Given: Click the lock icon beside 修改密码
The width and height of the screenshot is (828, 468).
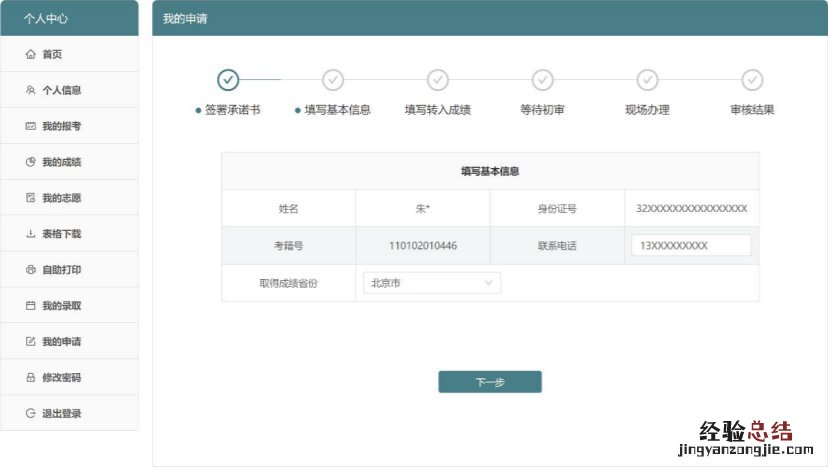Looking at the screenshot, I should [30, 378].
